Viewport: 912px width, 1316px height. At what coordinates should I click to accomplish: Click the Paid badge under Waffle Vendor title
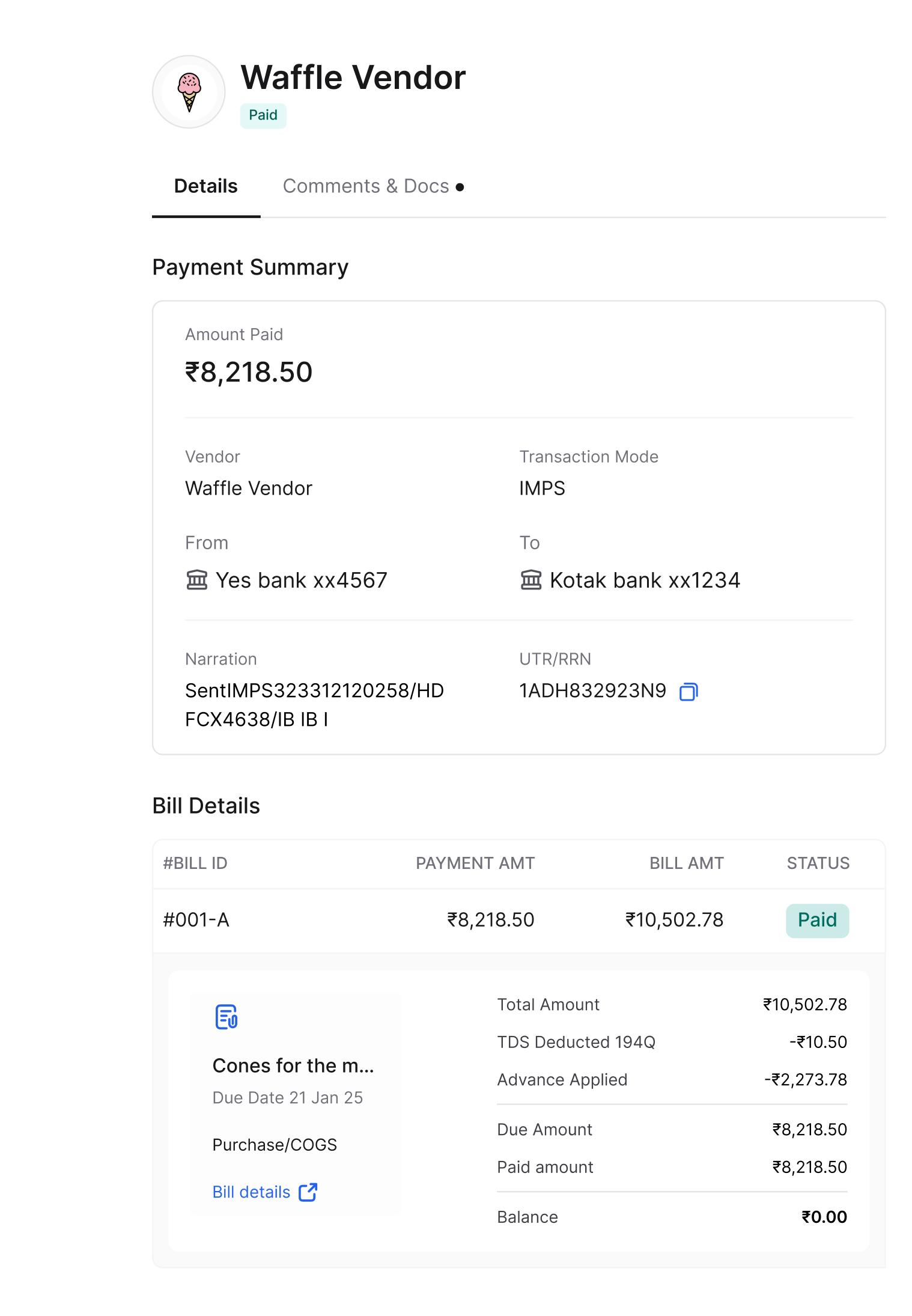coord(263,115)
